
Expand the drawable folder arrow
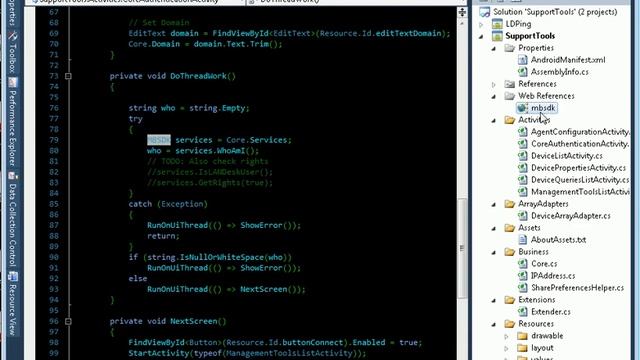point(507,336)
